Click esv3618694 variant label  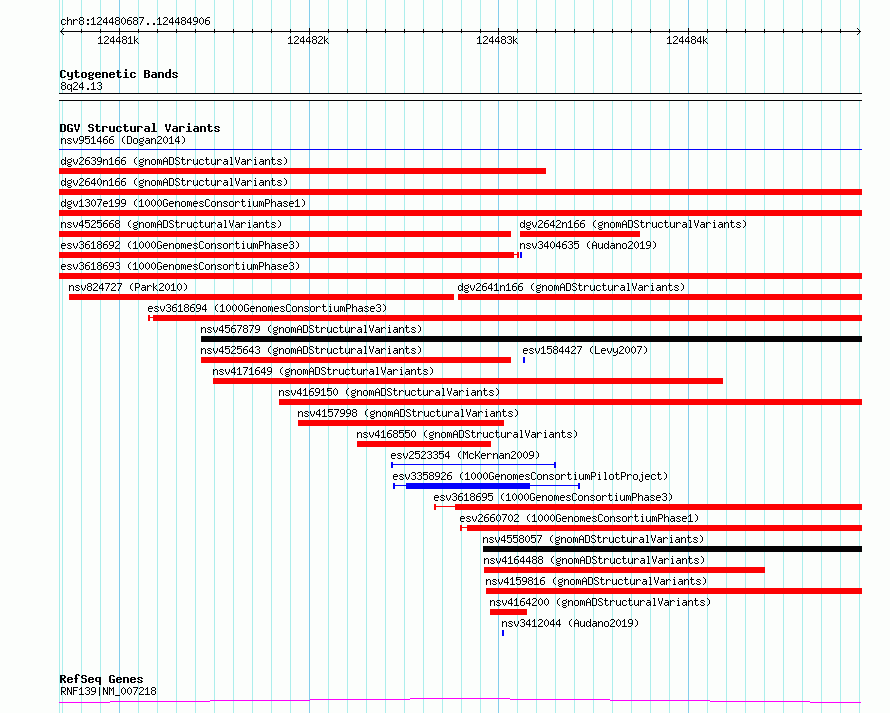click(x=267, y=308)
